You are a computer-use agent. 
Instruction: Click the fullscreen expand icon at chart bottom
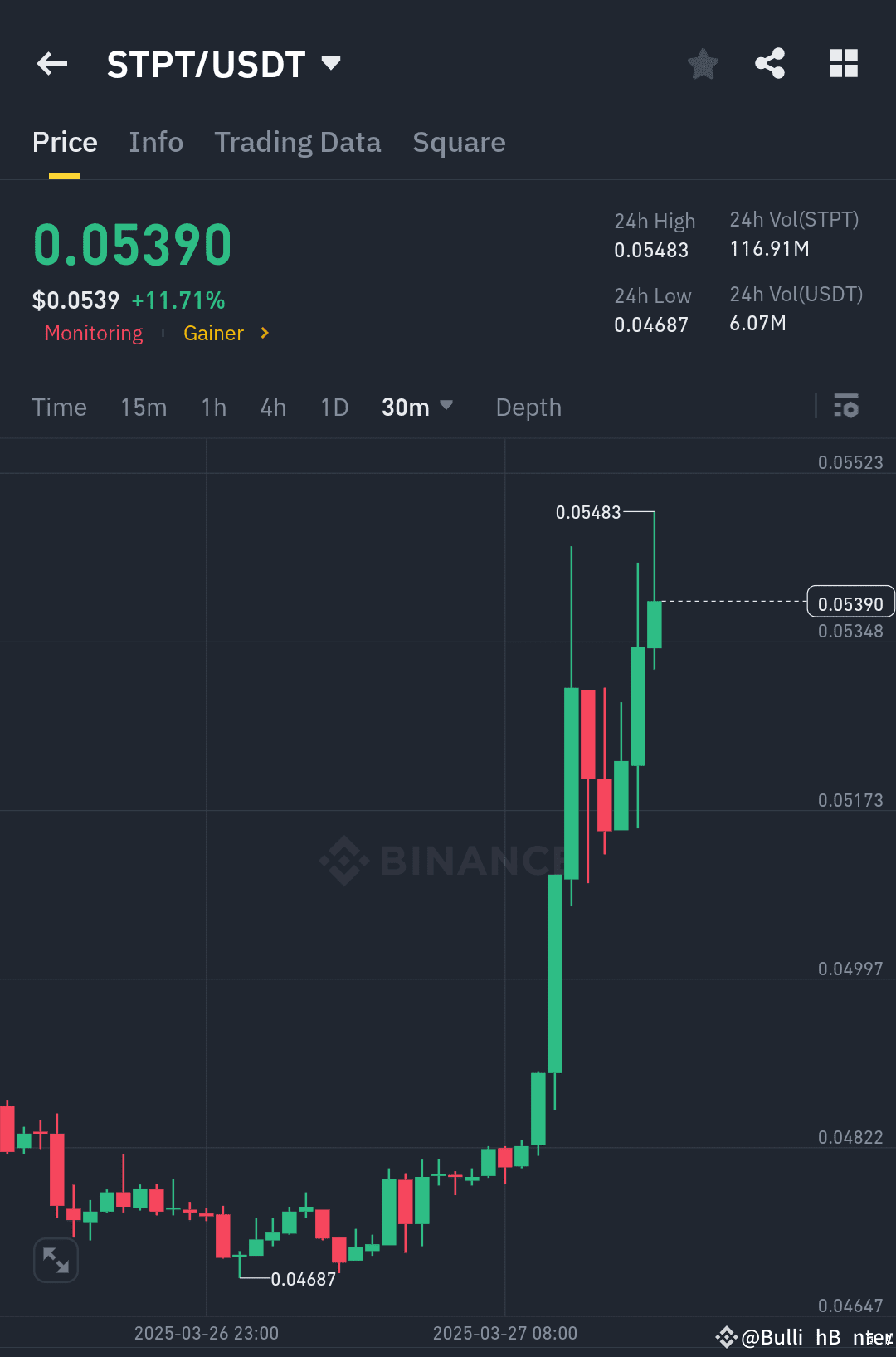(x=55, y=1260)
